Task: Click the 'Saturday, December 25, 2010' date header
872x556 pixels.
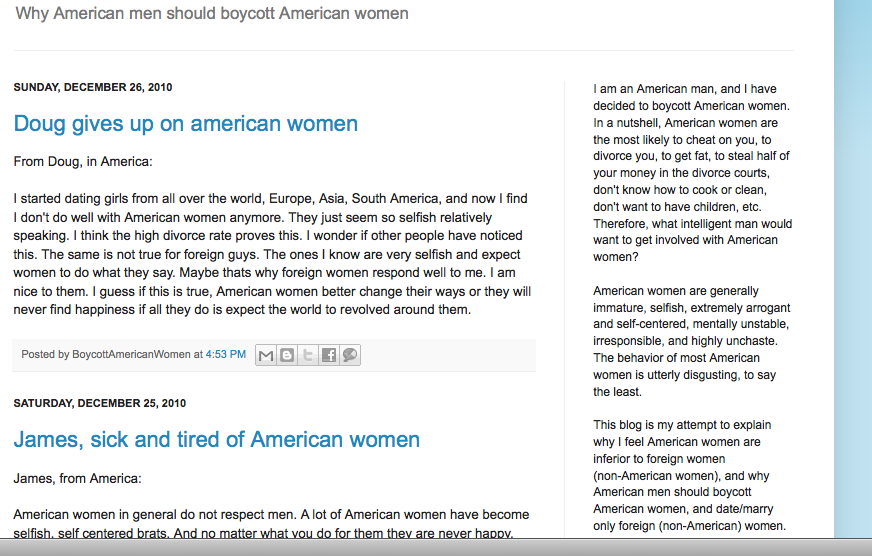Action: (99, 404)
